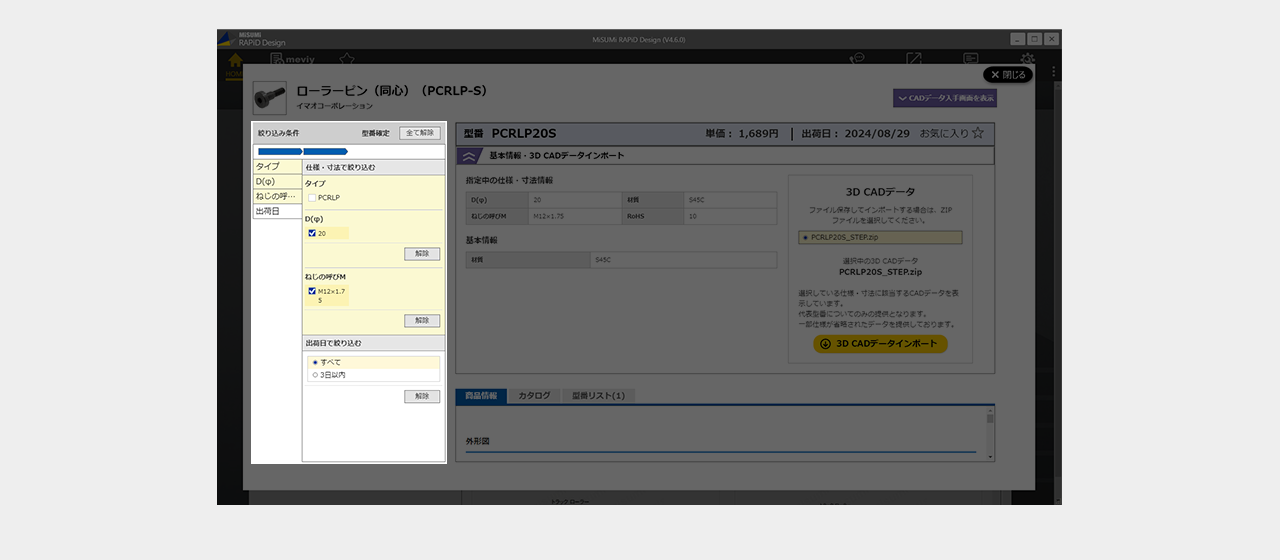Uncheck the D(φ) 20 checkbox
Screen dimensions: 1280x560
click(312, 233)
